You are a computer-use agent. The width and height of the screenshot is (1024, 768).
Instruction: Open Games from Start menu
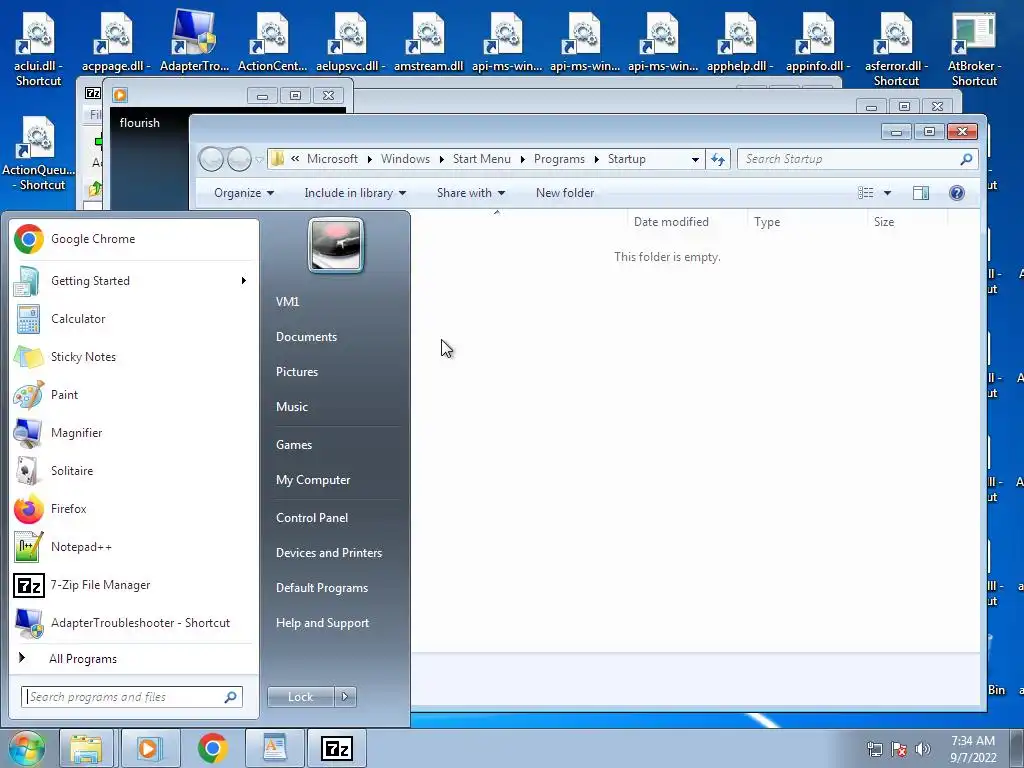(x=294, y=445)
